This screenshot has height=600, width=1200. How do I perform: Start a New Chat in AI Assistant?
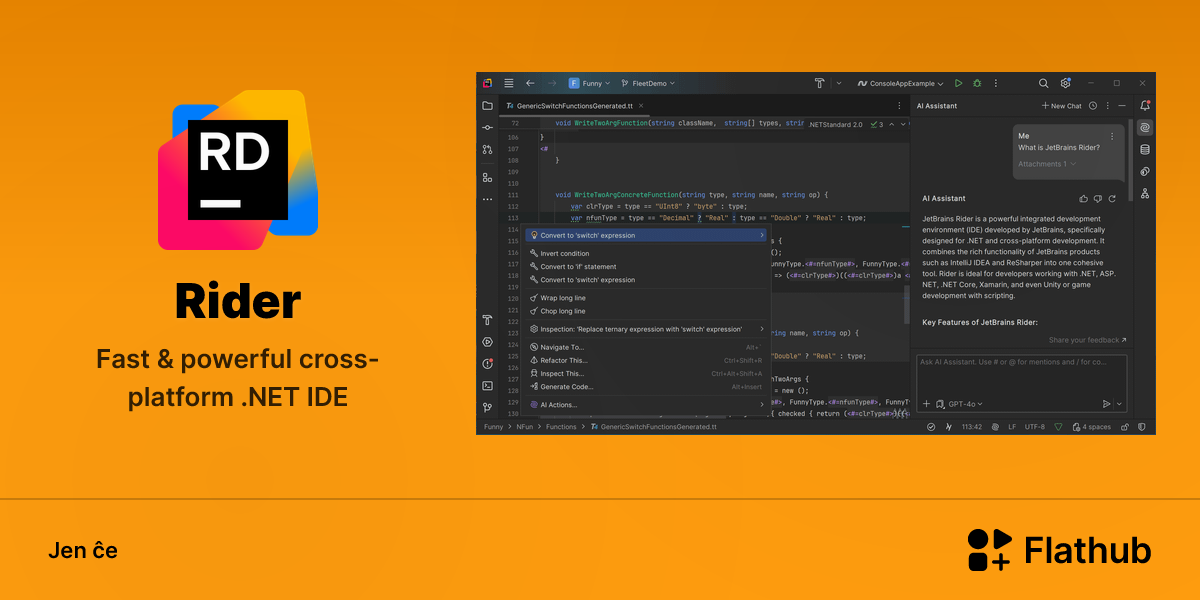click(1061, 105)
